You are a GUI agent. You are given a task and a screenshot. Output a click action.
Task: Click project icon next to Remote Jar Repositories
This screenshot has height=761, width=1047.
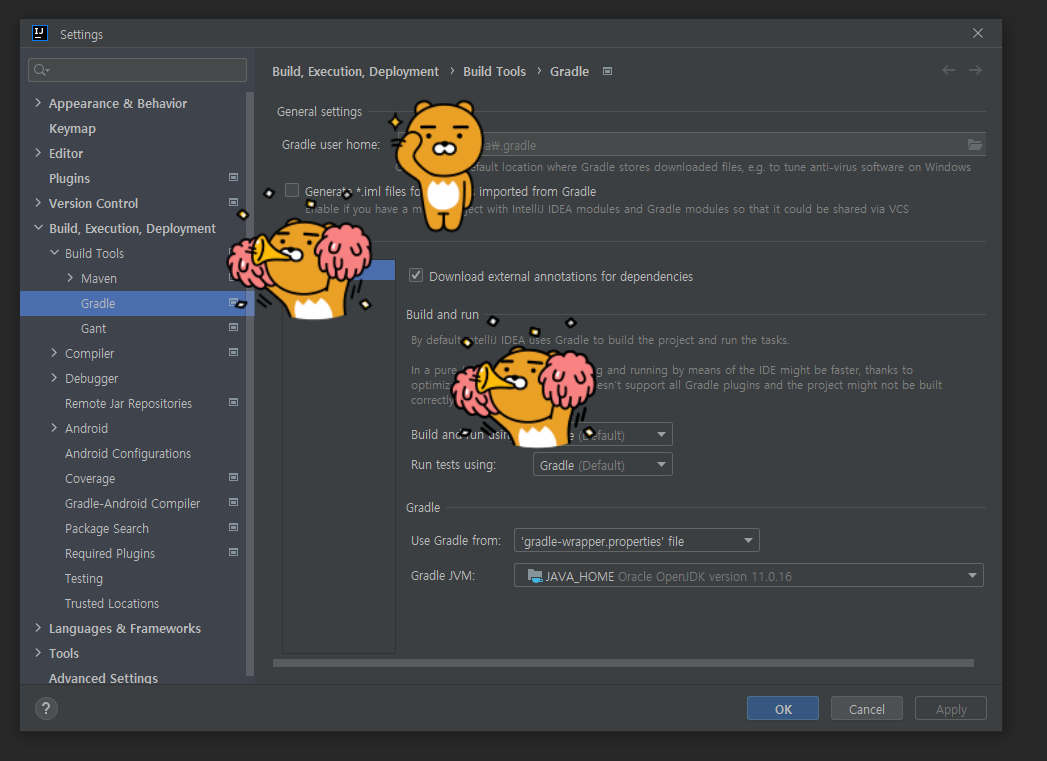(234, 403)
